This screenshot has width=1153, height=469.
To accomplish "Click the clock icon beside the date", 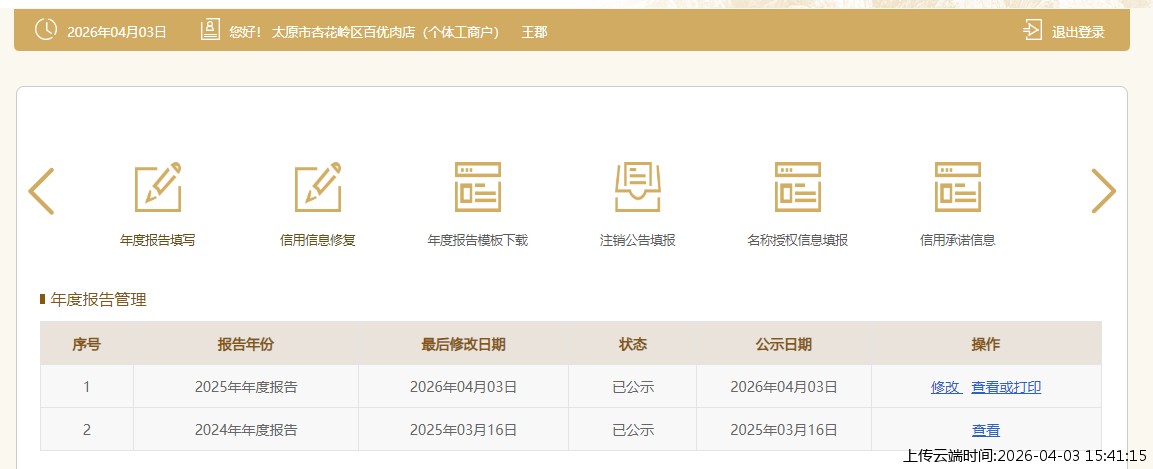I will click(x=46, y=30).
